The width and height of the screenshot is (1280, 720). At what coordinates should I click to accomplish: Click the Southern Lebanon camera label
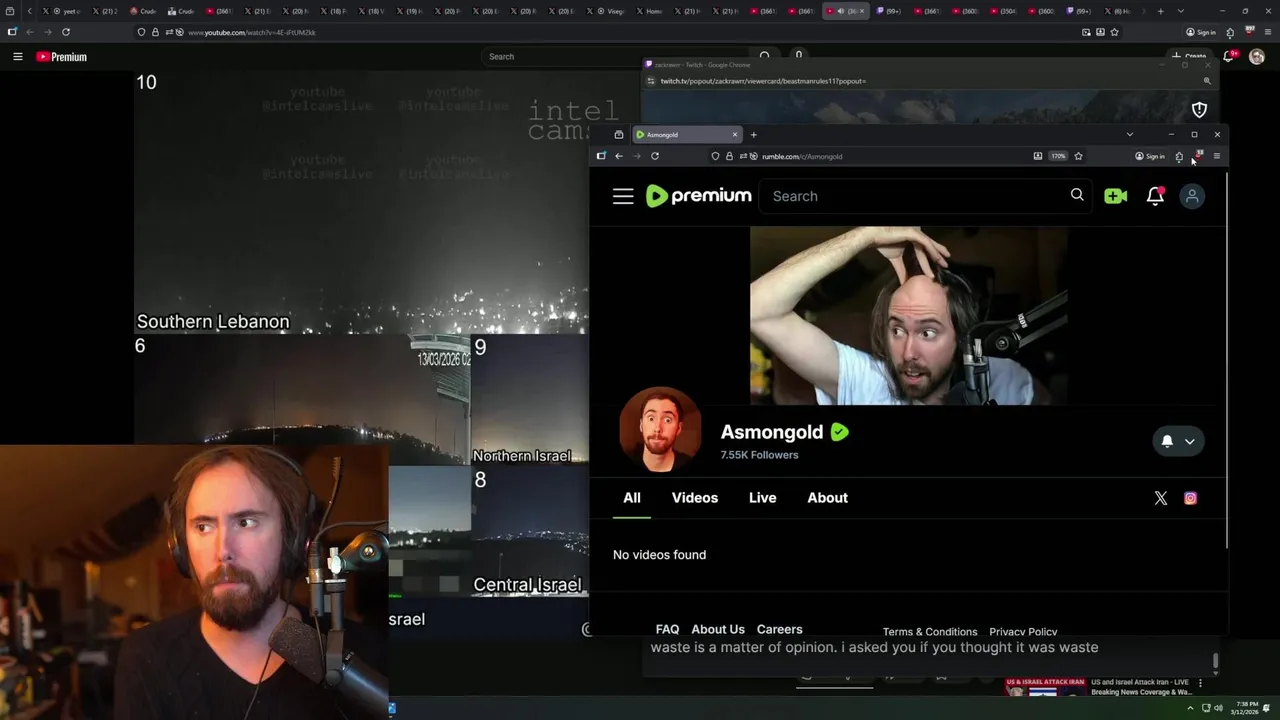click(x=213, y=321)
